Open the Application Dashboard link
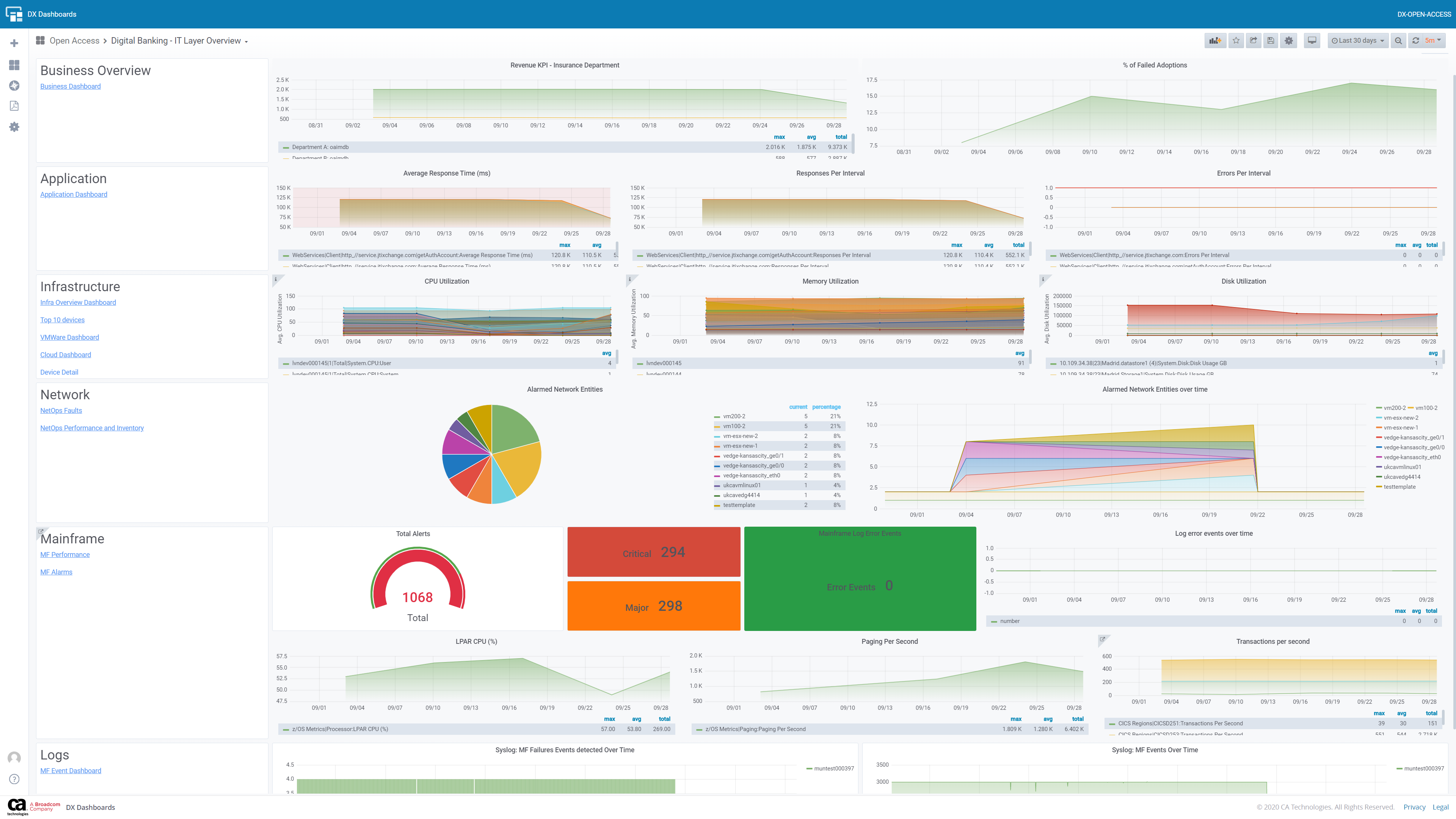 point(74,195)
